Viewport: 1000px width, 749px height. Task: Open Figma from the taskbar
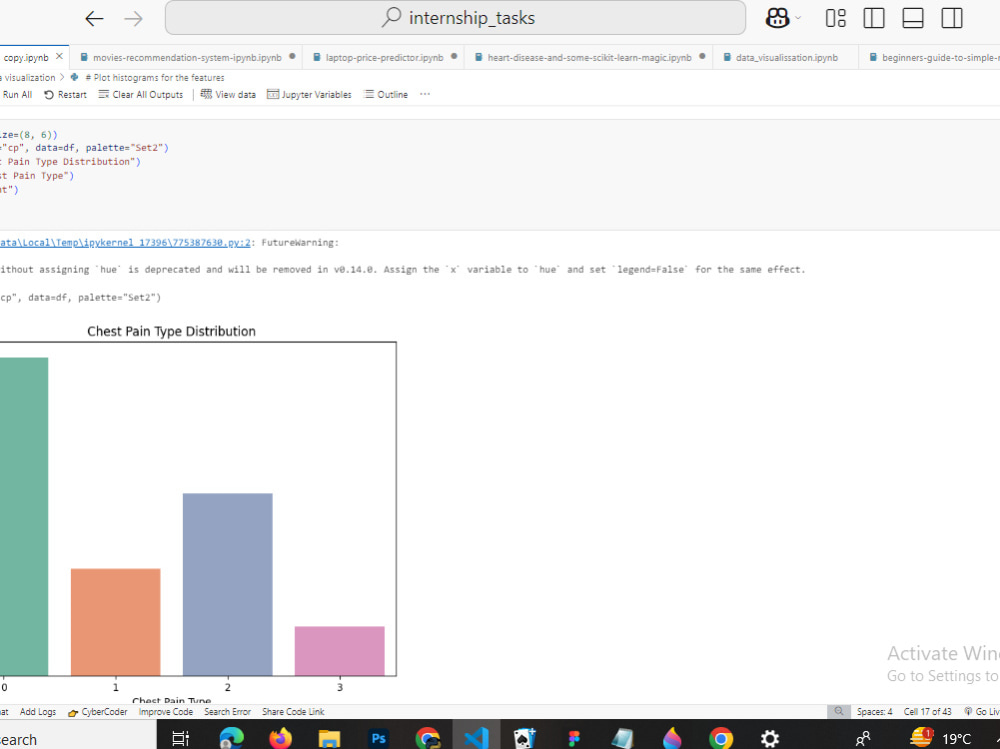tap(574, 738)
